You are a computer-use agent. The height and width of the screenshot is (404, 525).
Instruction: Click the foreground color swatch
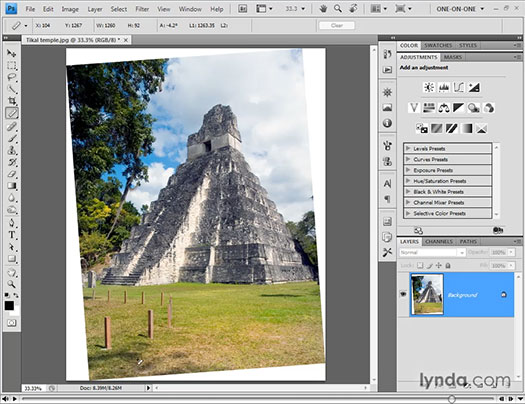tap(9, 305)
